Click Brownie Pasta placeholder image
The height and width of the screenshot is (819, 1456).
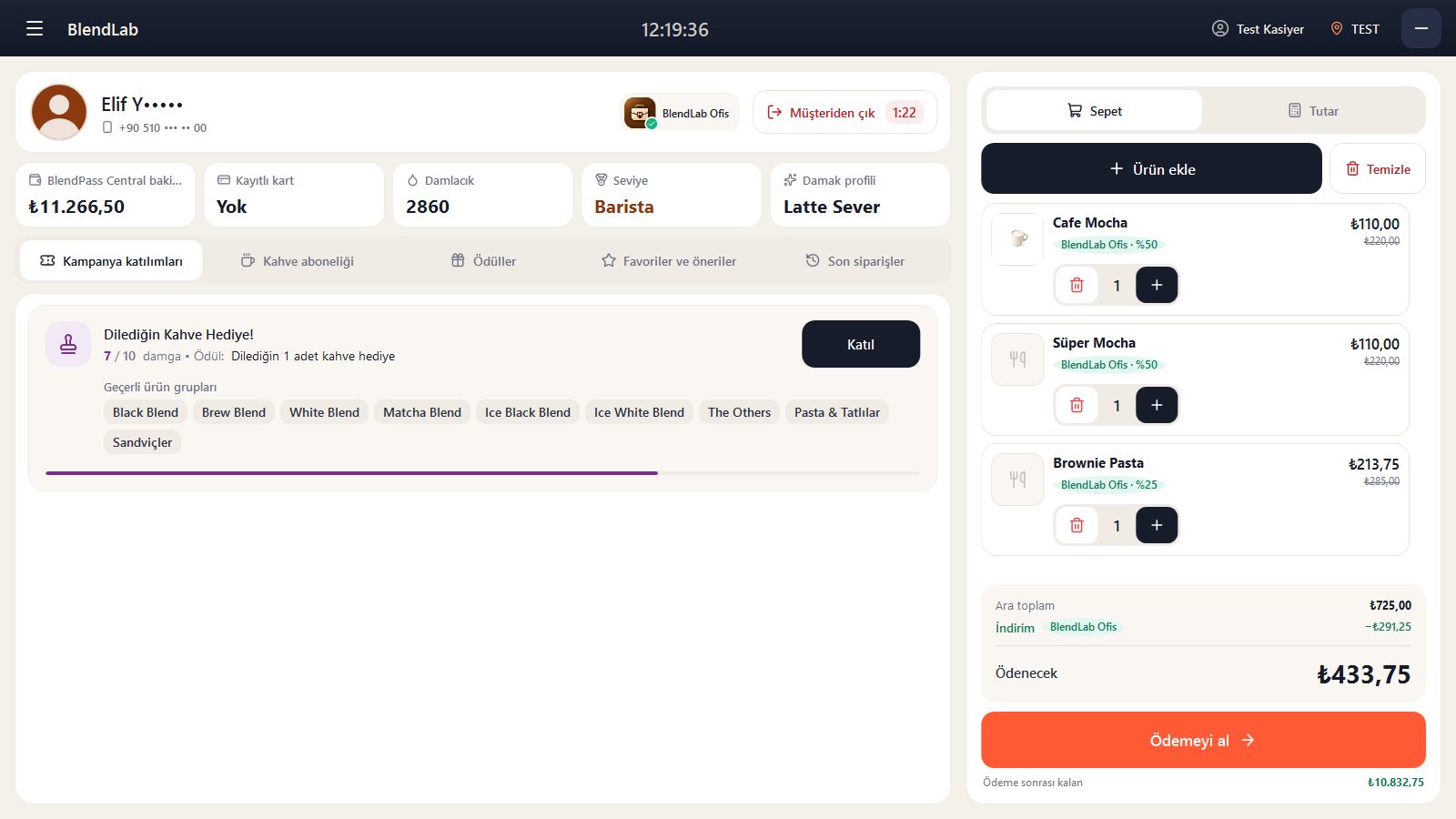[x=1017, y=480]
